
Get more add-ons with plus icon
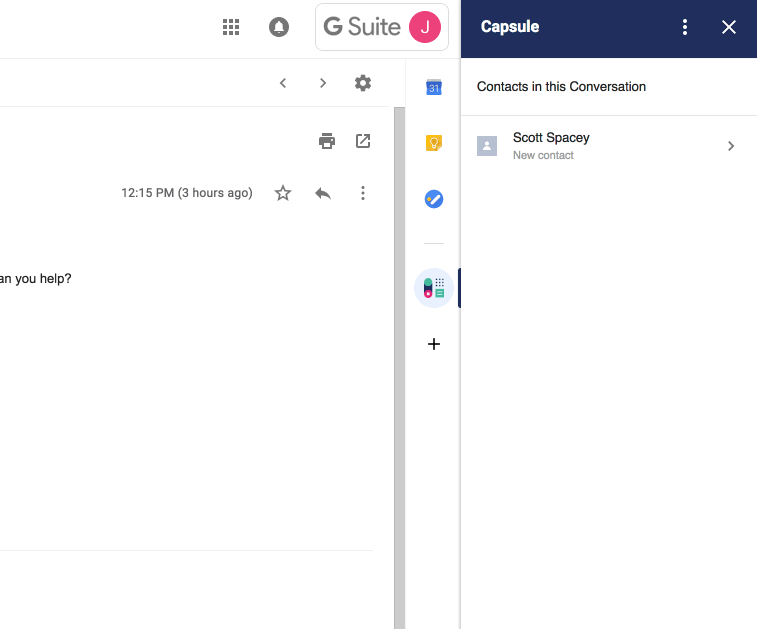coord(434,344)
